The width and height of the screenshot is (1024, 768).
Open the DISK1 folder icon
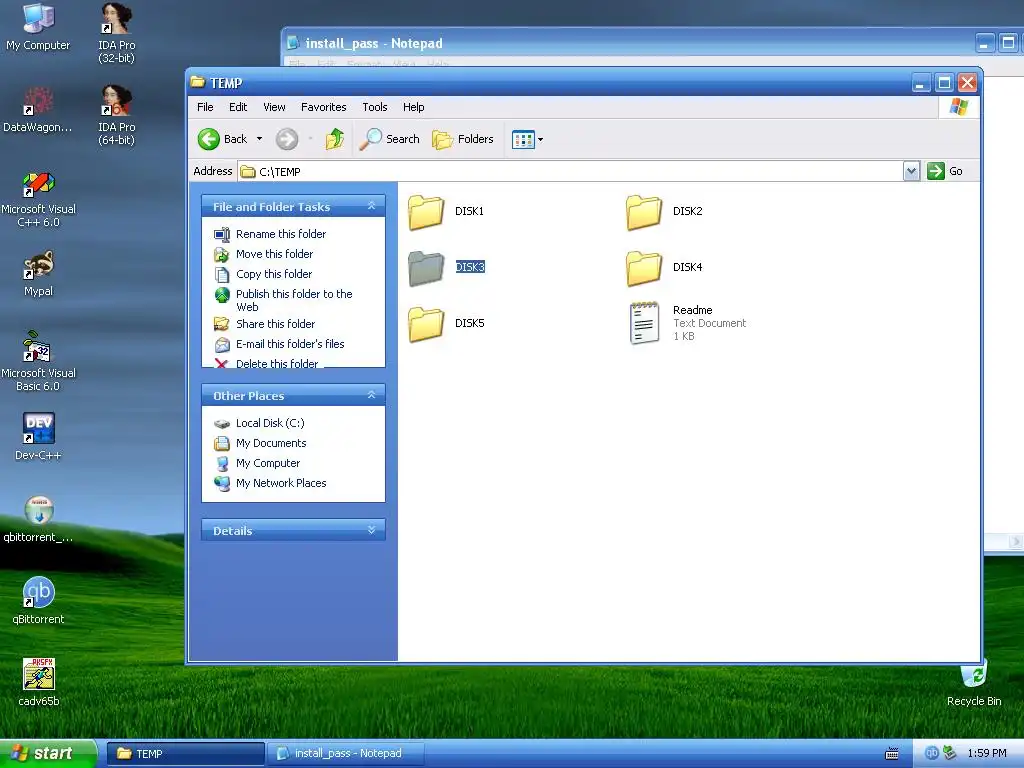tap(426, 212)
